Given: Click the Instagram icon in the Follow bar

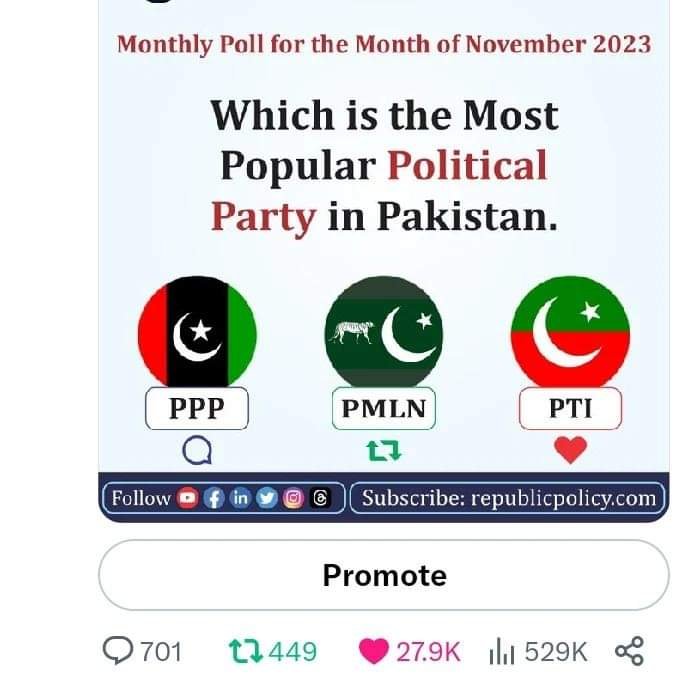Looking at the screenshot, I should pyautogui.click(x=293, y=498).
